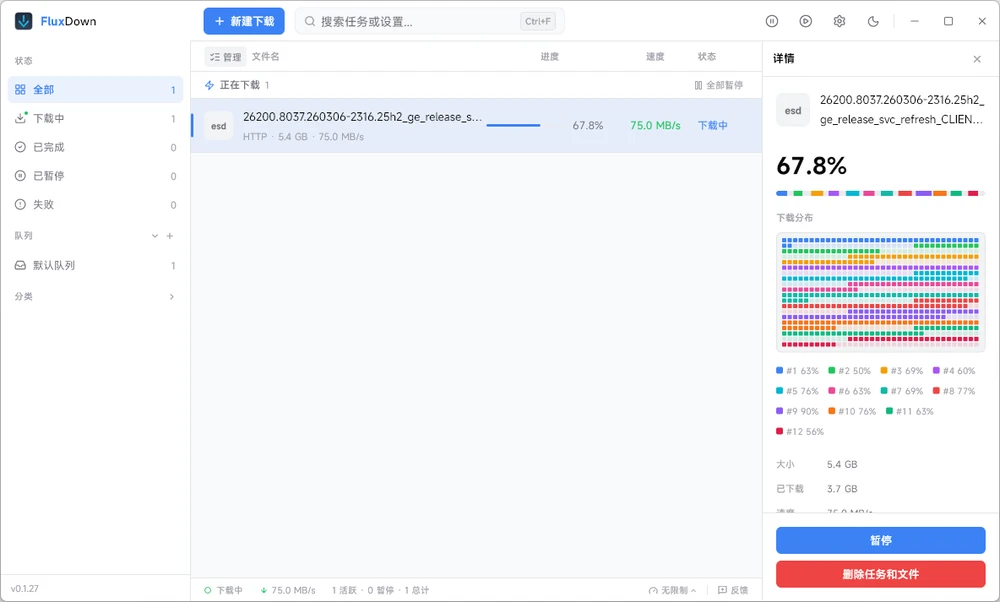This screenshot has height=602, width=1000.
Task: Close the 详情 details panel
Action: click(x=977, y=59)
